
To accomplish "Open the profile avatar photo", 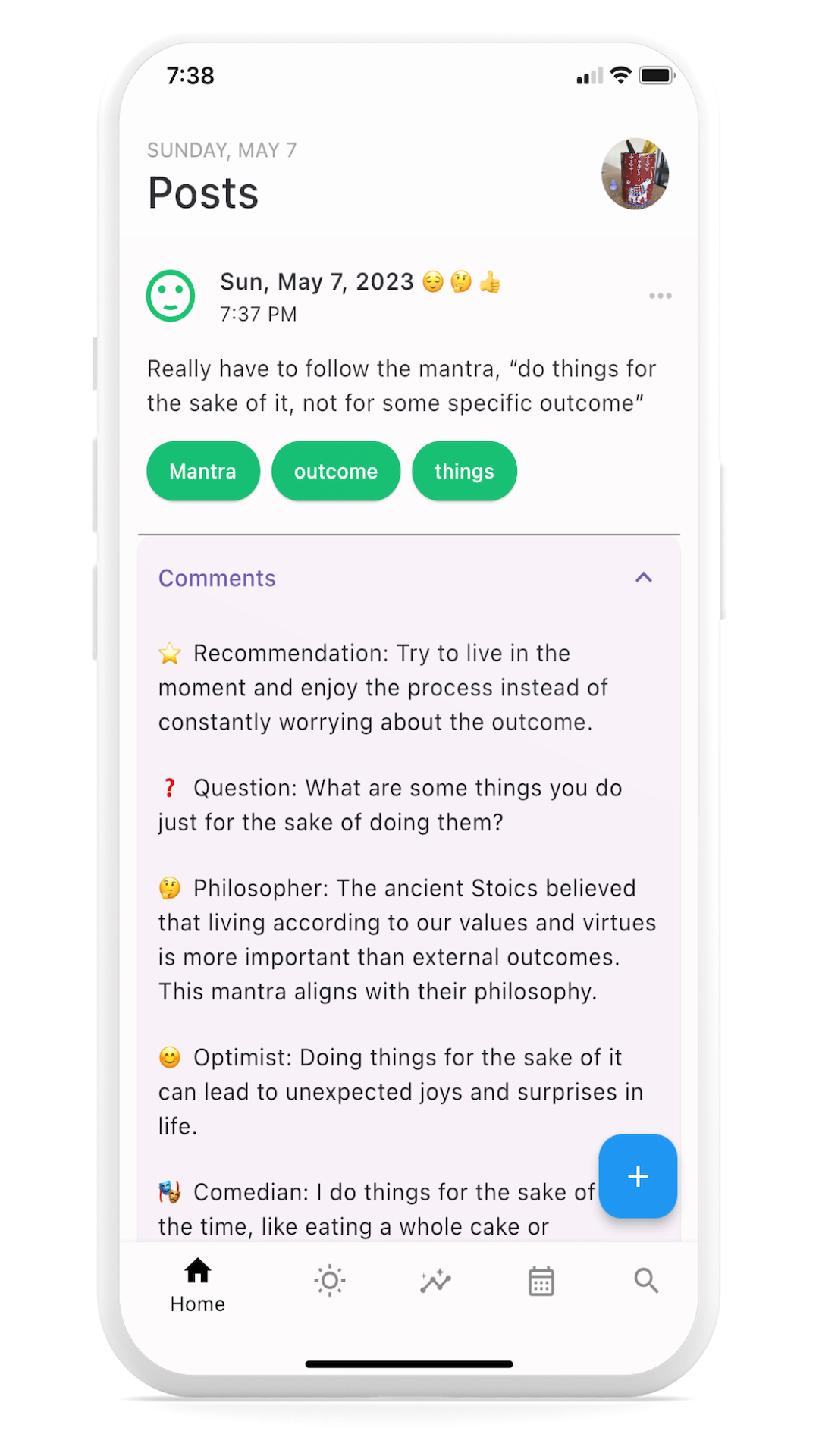I will pos(635,174).
